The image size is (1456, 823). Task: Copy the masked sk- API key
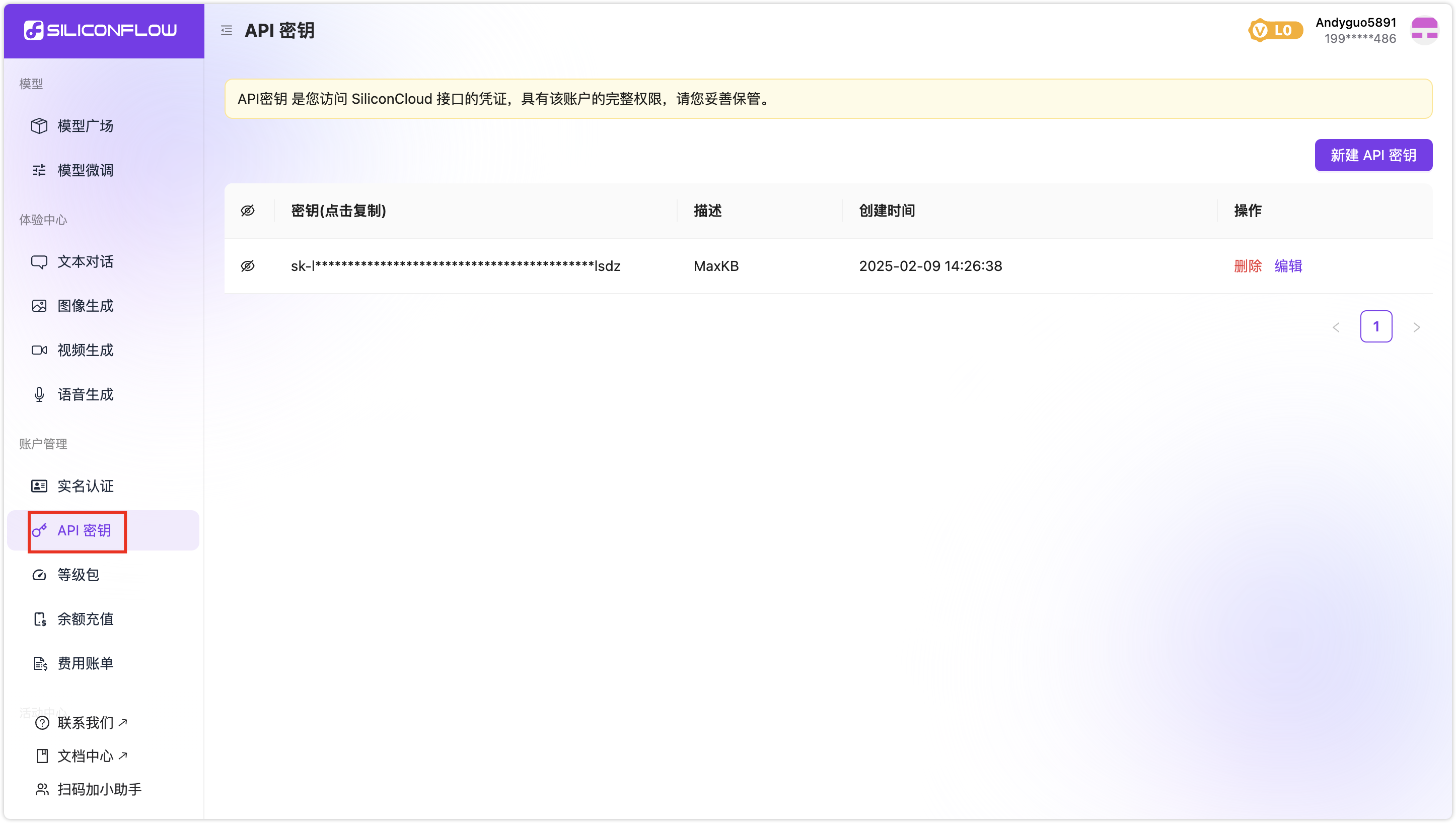coord(455,266)
